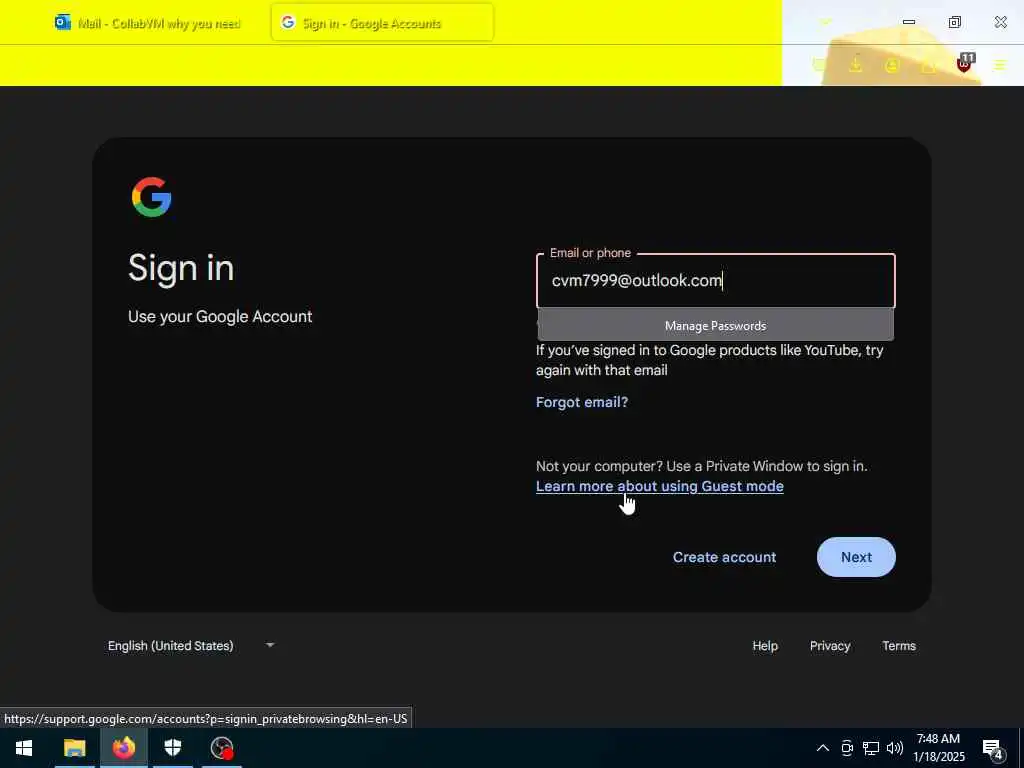This screenshot has width=1024, height=768.
Task: Open the Terms footer link
Action: pyautogui.click(x=899, y=645)
